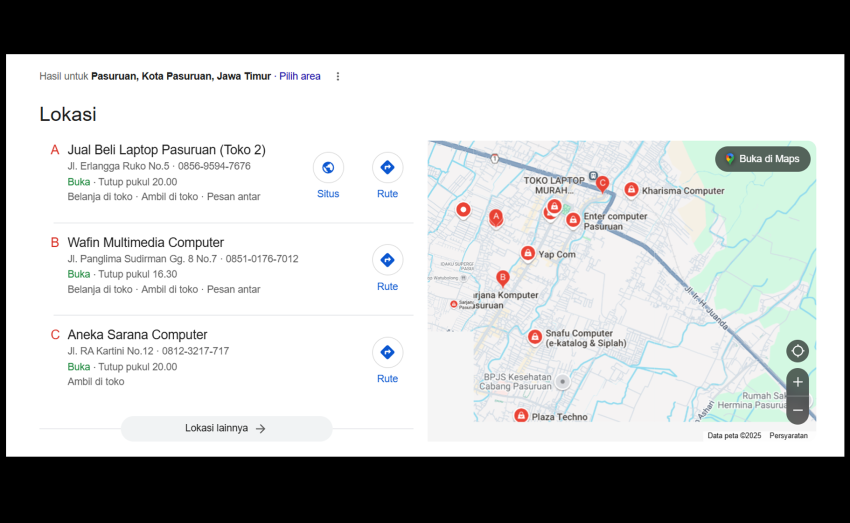Click the Kharisma Computer map pin
Viewport: 850px width, 523px height.
(630, 190)
